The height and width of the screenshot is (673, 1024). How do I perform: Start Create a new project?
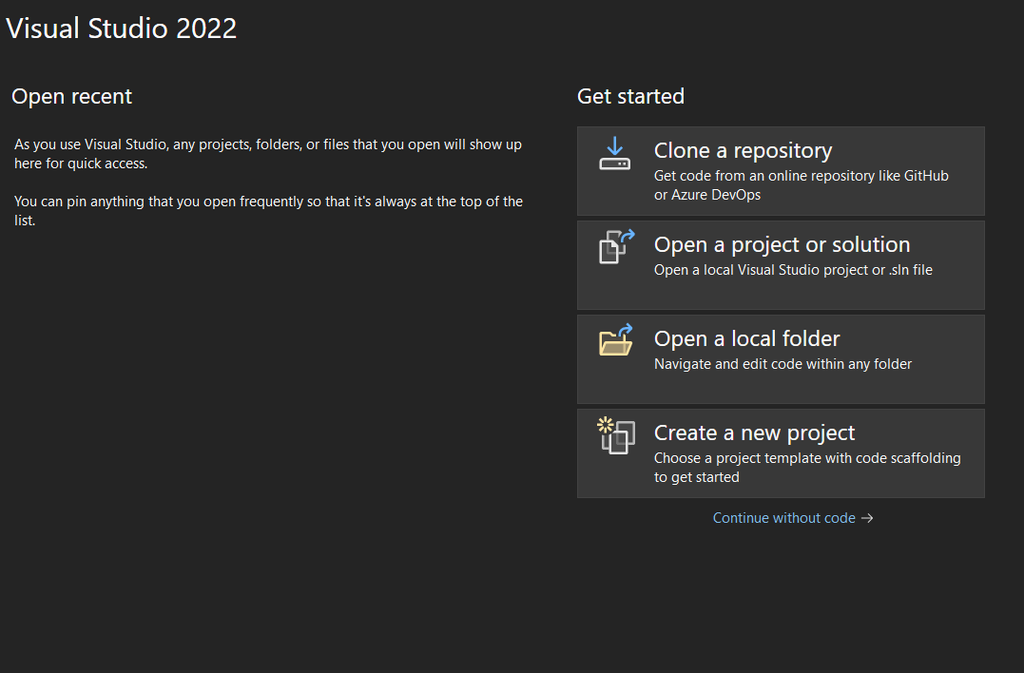pos(780,454)
